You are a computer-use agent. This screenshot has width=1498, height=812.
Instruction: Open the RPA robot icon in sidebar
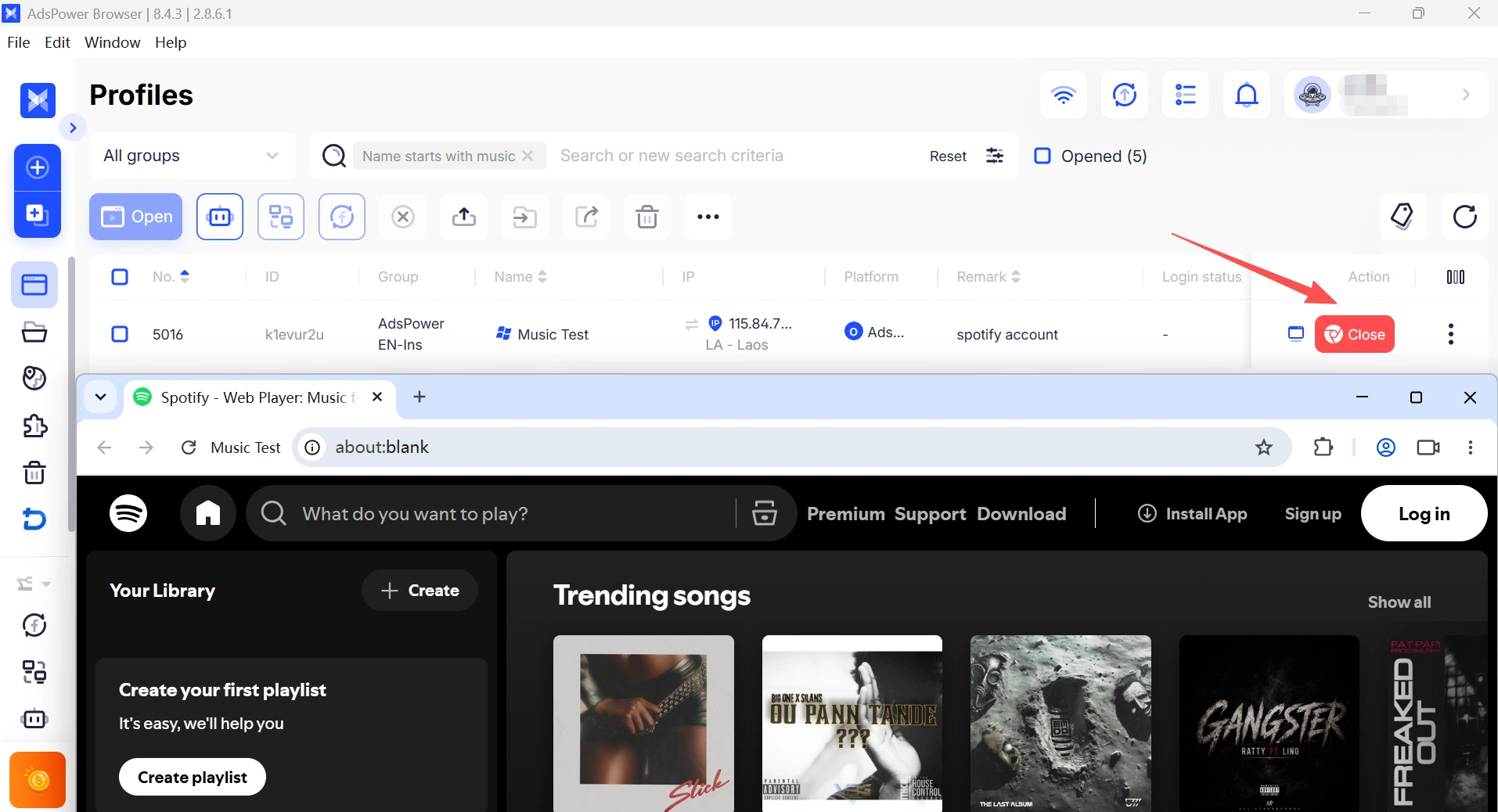coord(34,718)
